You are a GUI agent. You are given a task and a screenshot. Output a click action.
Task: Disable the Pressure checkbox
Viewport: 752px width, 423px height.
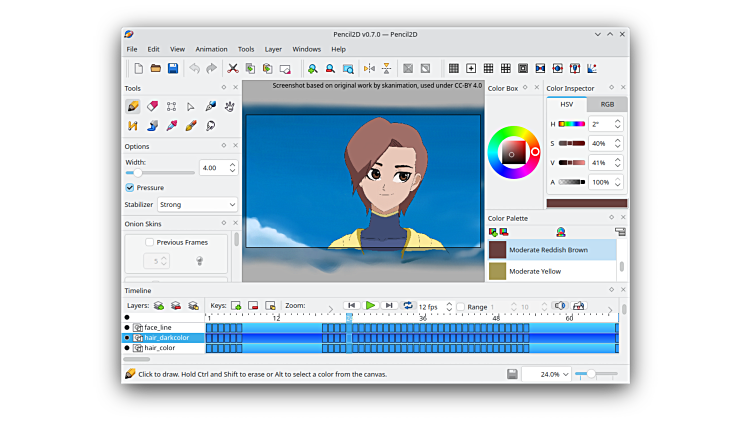tap(130, 187)
